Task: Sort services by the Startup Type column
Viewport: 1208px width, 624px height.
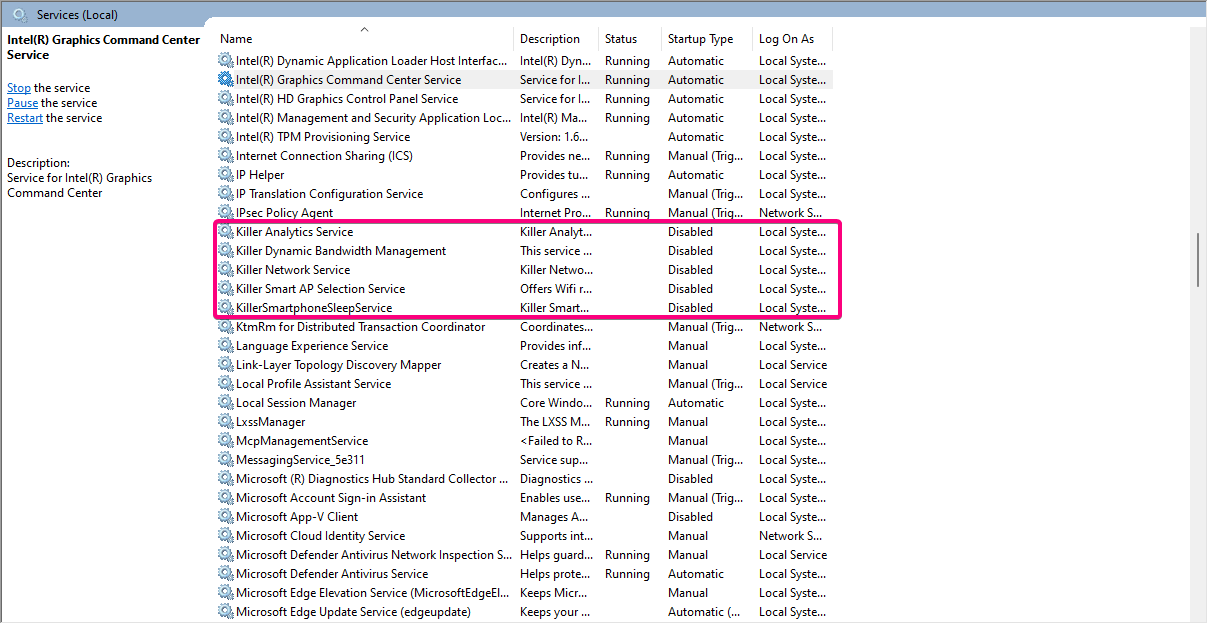Action: tap(700, 39)
